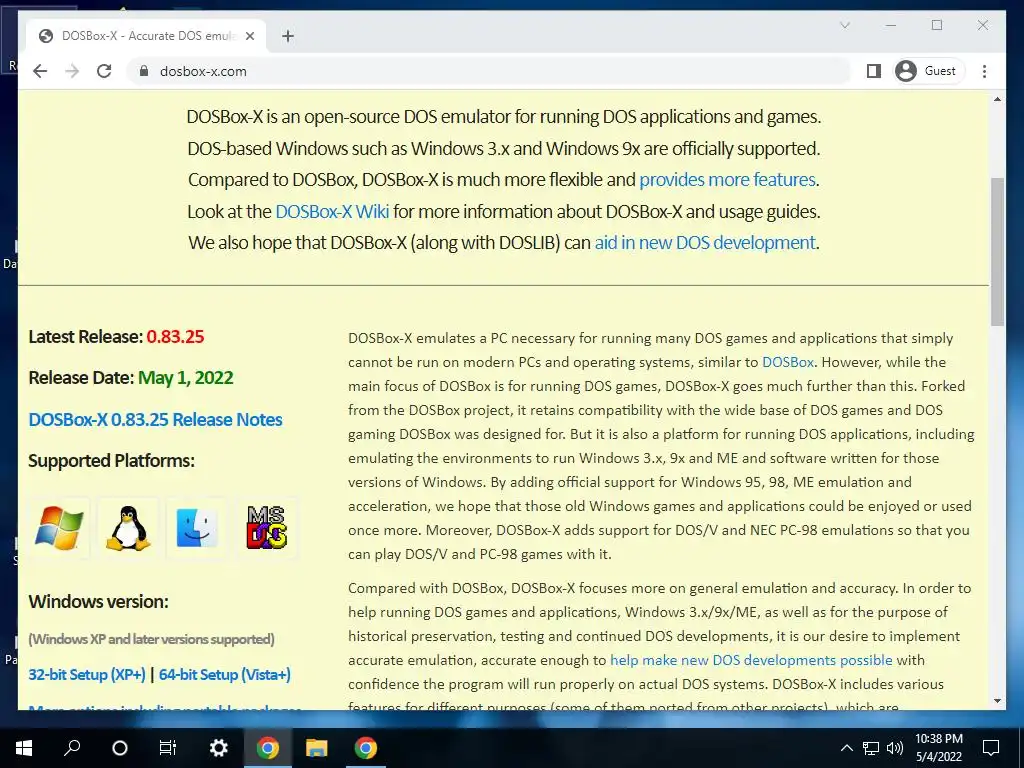Follow 'aid in new DOS development' link
This screenshot has width=1024, height=768.
705,243
